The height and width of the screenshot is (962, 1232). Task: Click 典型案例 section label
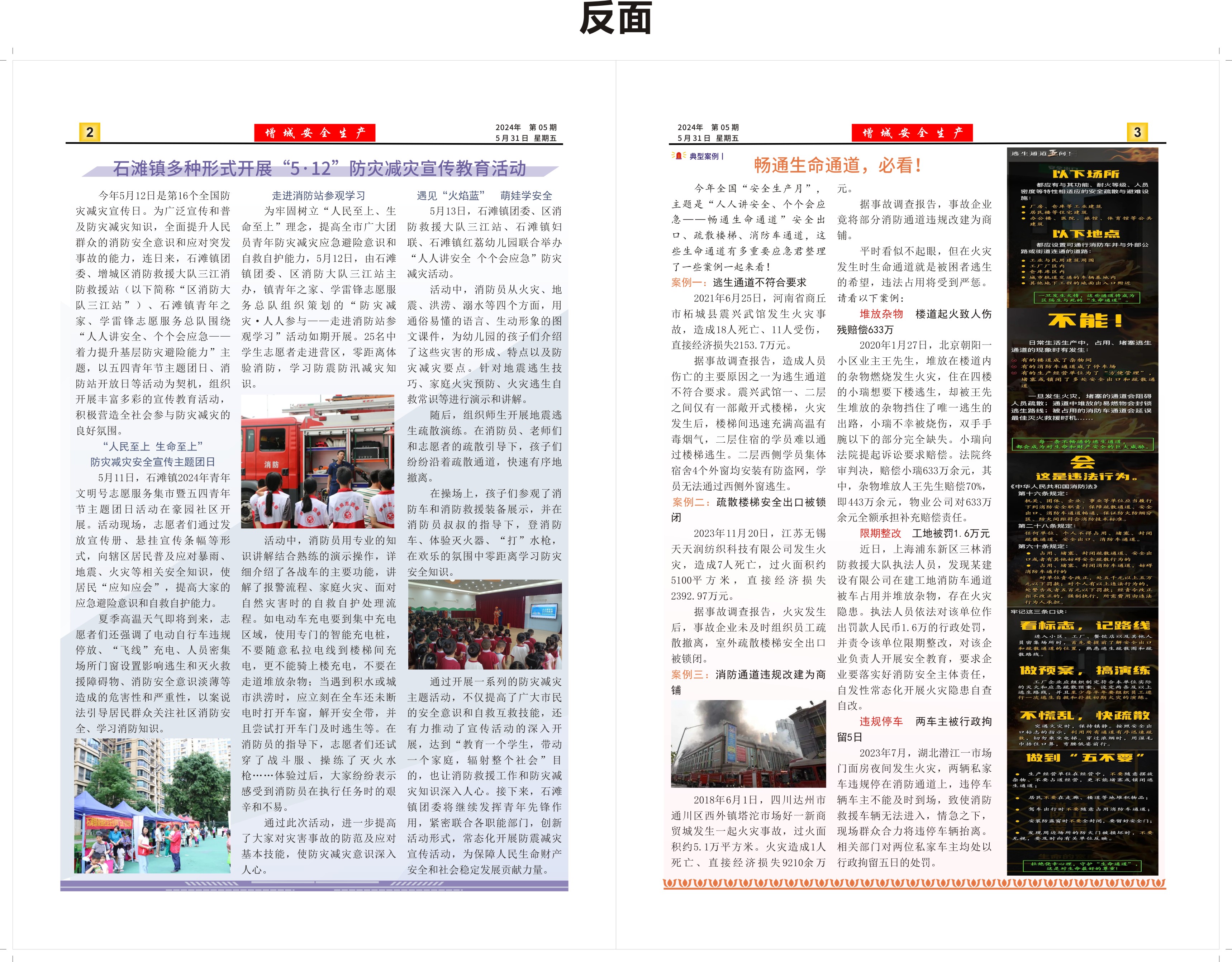(x=704, y=156)
